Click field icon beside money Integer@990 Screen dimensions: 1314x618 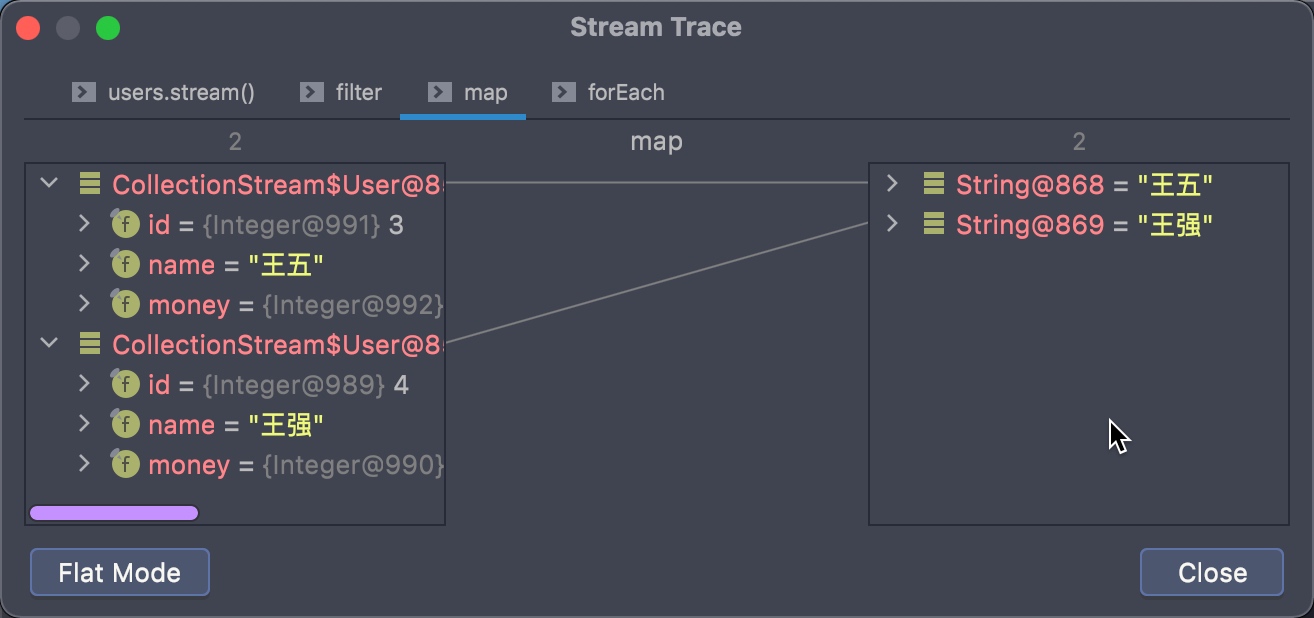pyautogui.click(x=125, y=465)
